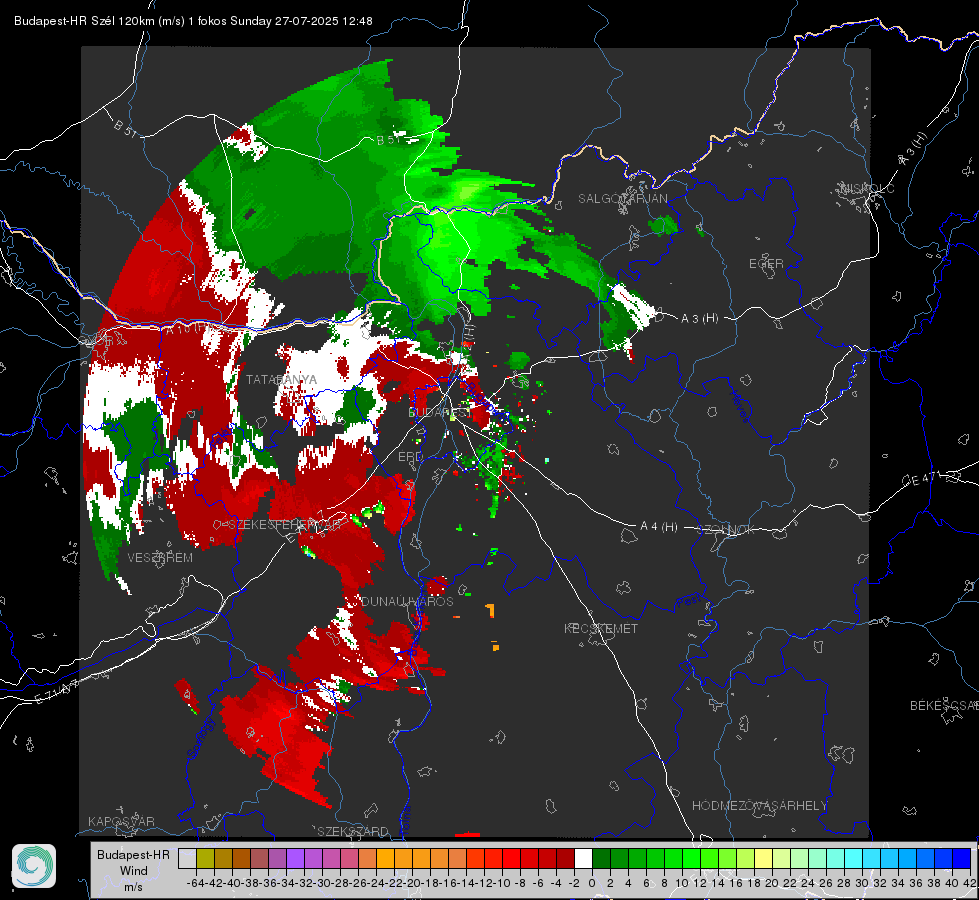Click the 'Budapest-HR Wind m/s' legend label
The image size is (979, 900).
(x=134, y=871)
